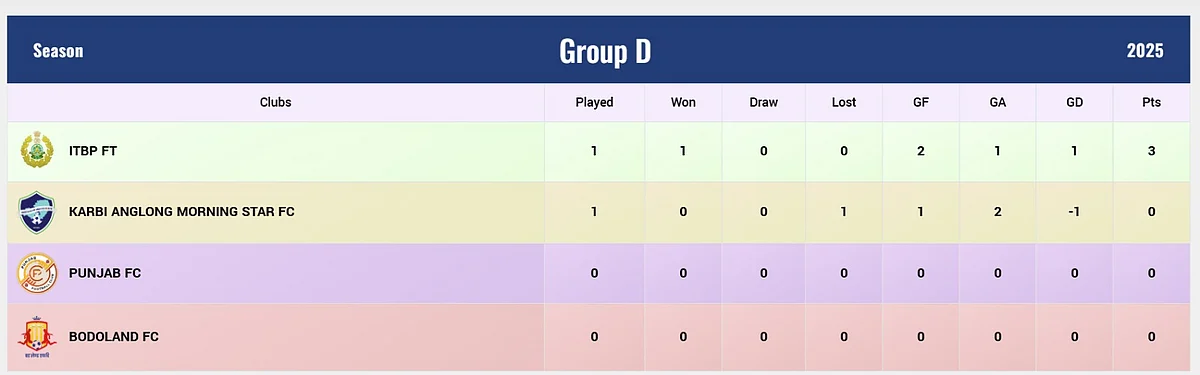Click Karbi Anglong Morning Star FC shield logo
This screenshot has width=1200, height=375.
click(36, 212)
